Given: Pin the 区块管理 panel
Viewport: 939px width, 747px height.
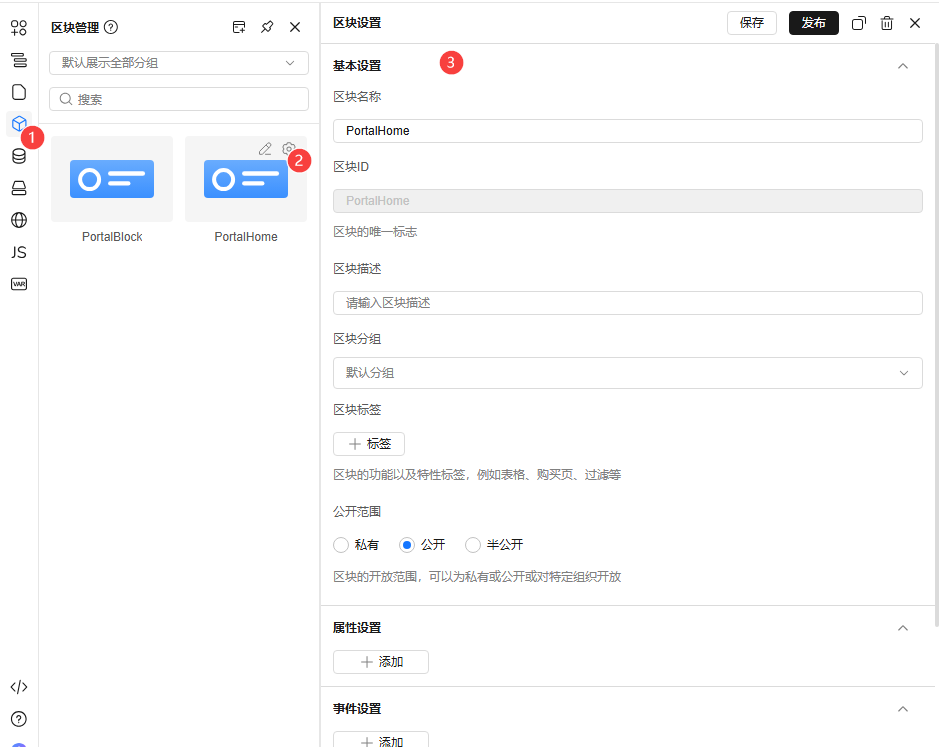Looking at the screenshot, I should tap(267, 28).
